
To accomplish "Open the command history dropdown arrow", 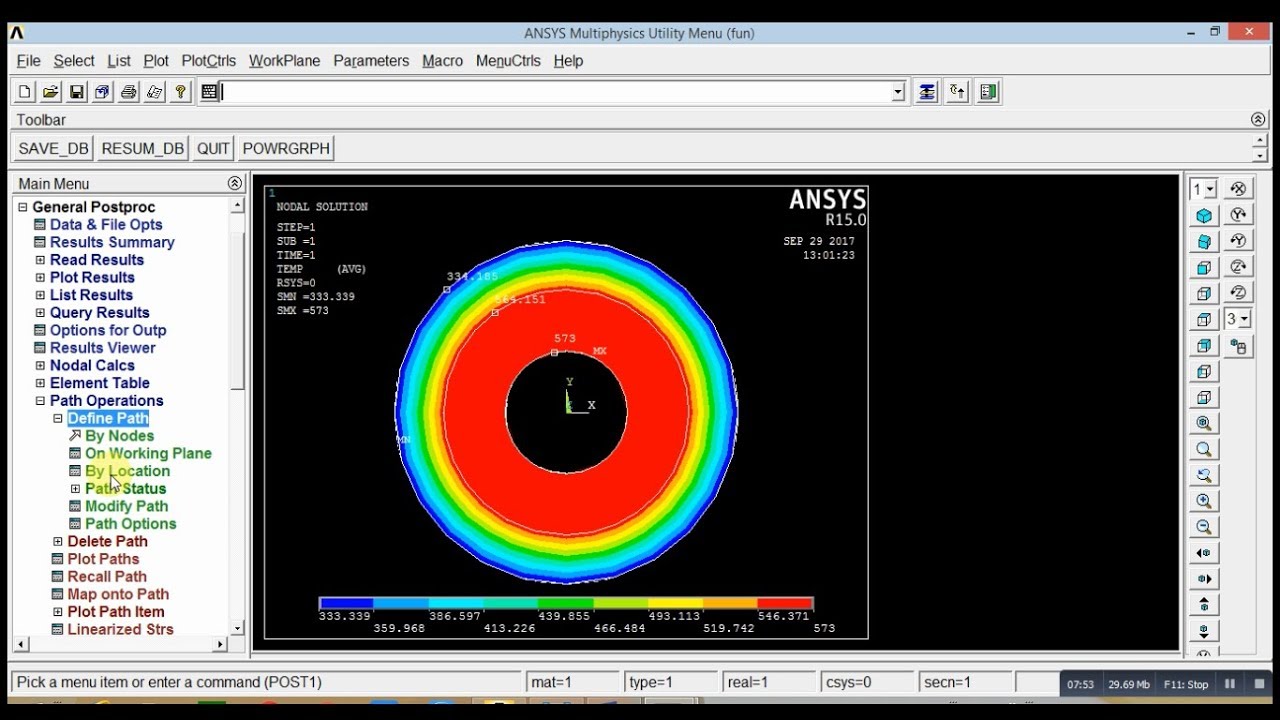I will coord(898,93).
